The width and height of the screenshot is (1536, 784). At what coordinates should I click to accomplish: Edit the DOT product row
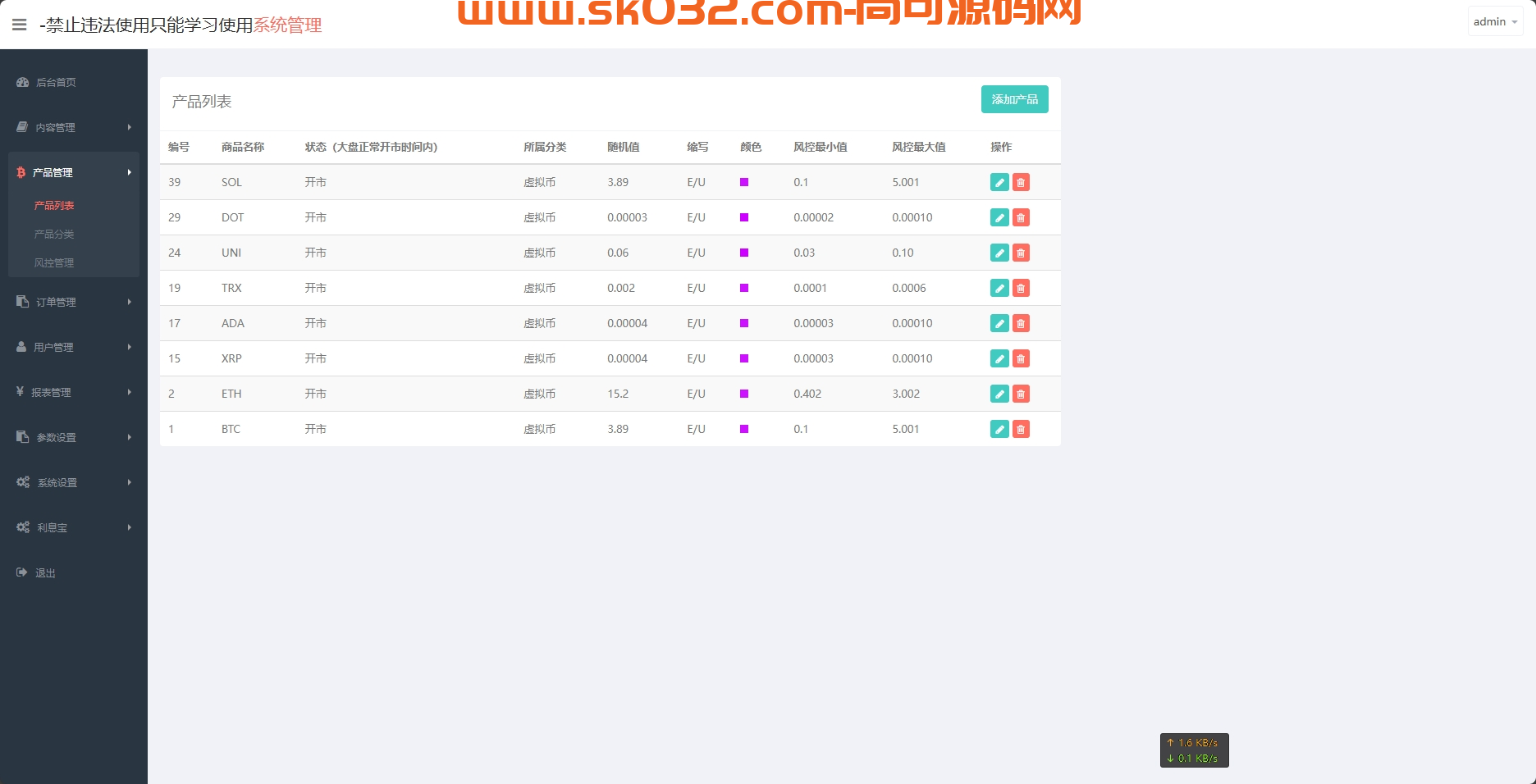(x=999, y=217)
